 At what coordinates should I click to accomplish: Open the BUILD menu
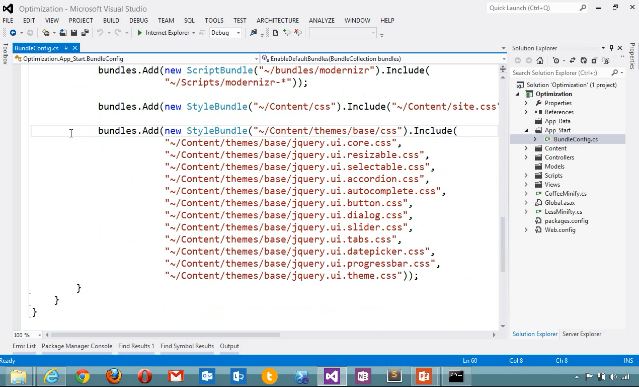[111, 20]
